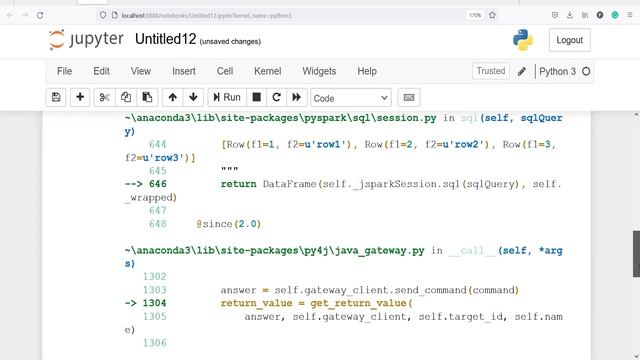640x360 pixels.
Task: Click the Python logo
Action: pyautogui.click(x=523, y=40)
